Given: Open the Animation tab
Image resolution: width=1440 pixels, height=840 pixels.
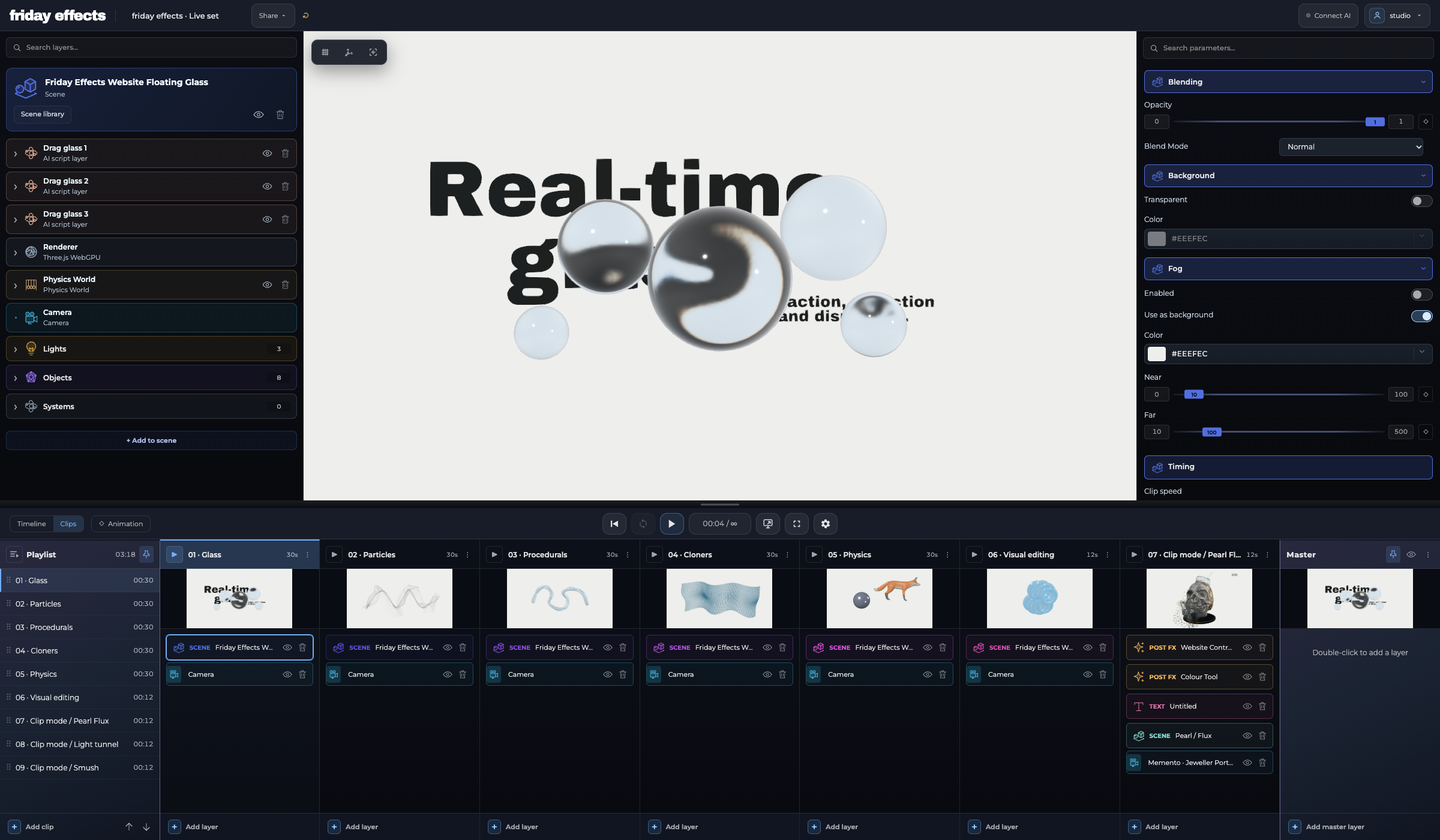Looking at the screenshot, I should pos(121,524).
